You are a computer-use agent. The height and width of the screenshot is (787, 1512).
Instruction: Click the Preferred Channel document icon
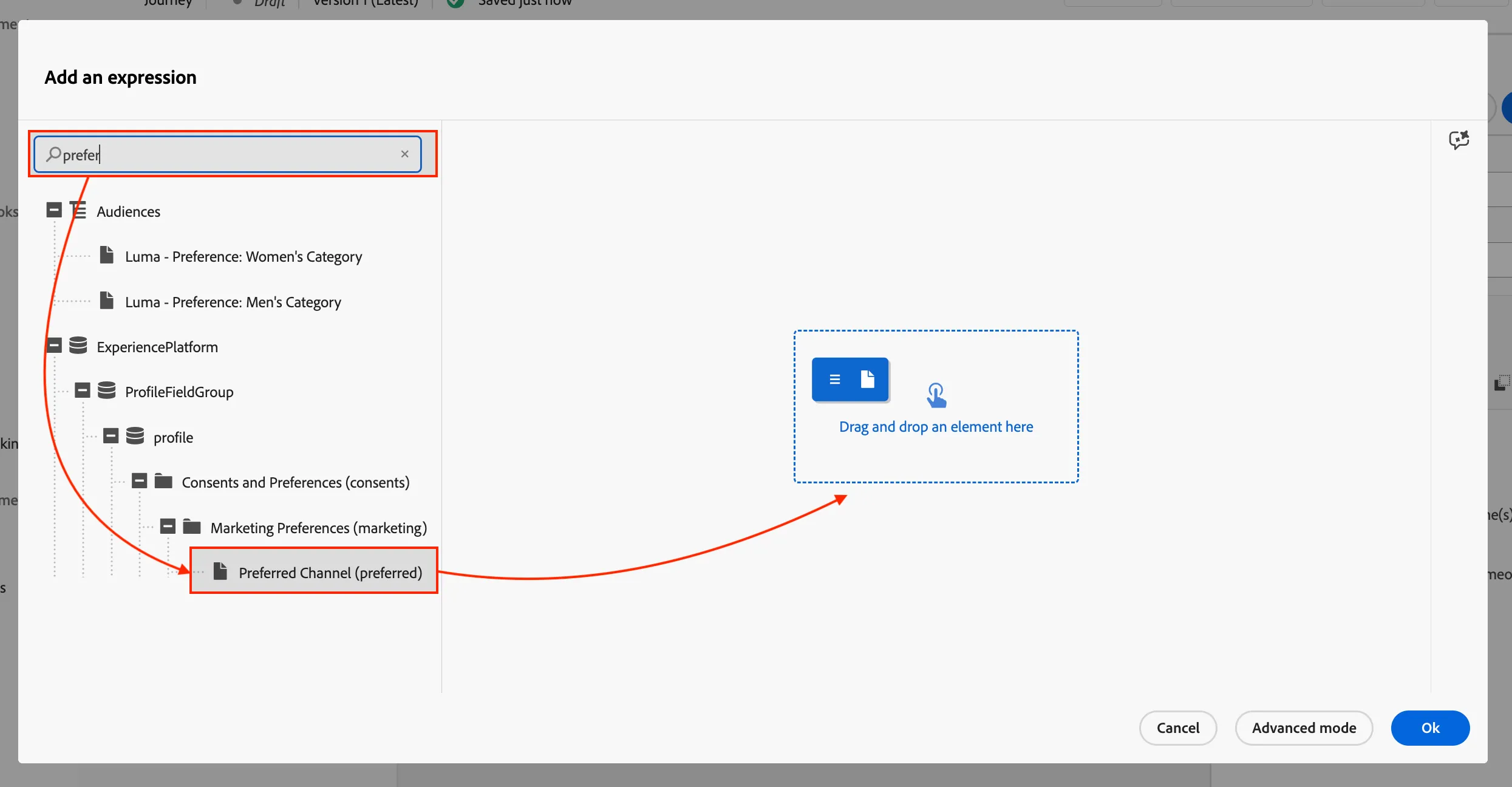[220, 571]
